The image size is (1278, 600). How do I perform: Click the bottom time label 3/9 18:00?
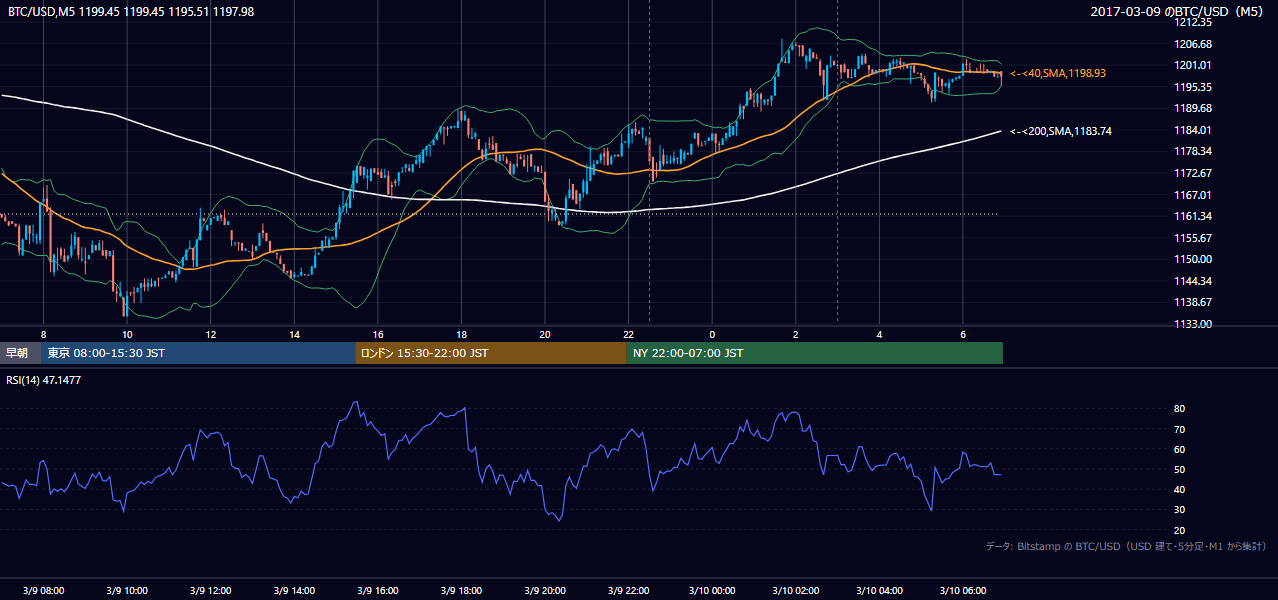(x=461, y=591)
